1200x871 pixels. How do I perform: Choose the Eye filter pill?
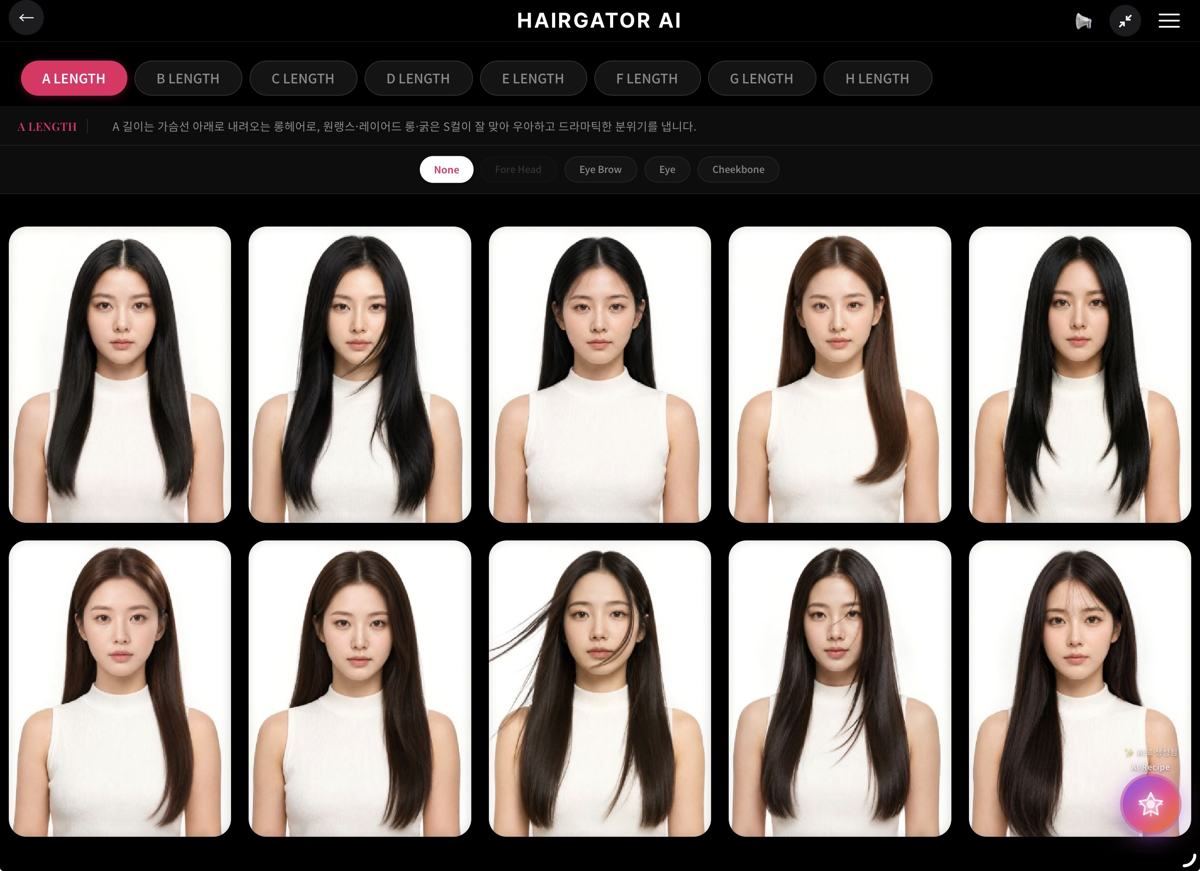tap(667, 169)
